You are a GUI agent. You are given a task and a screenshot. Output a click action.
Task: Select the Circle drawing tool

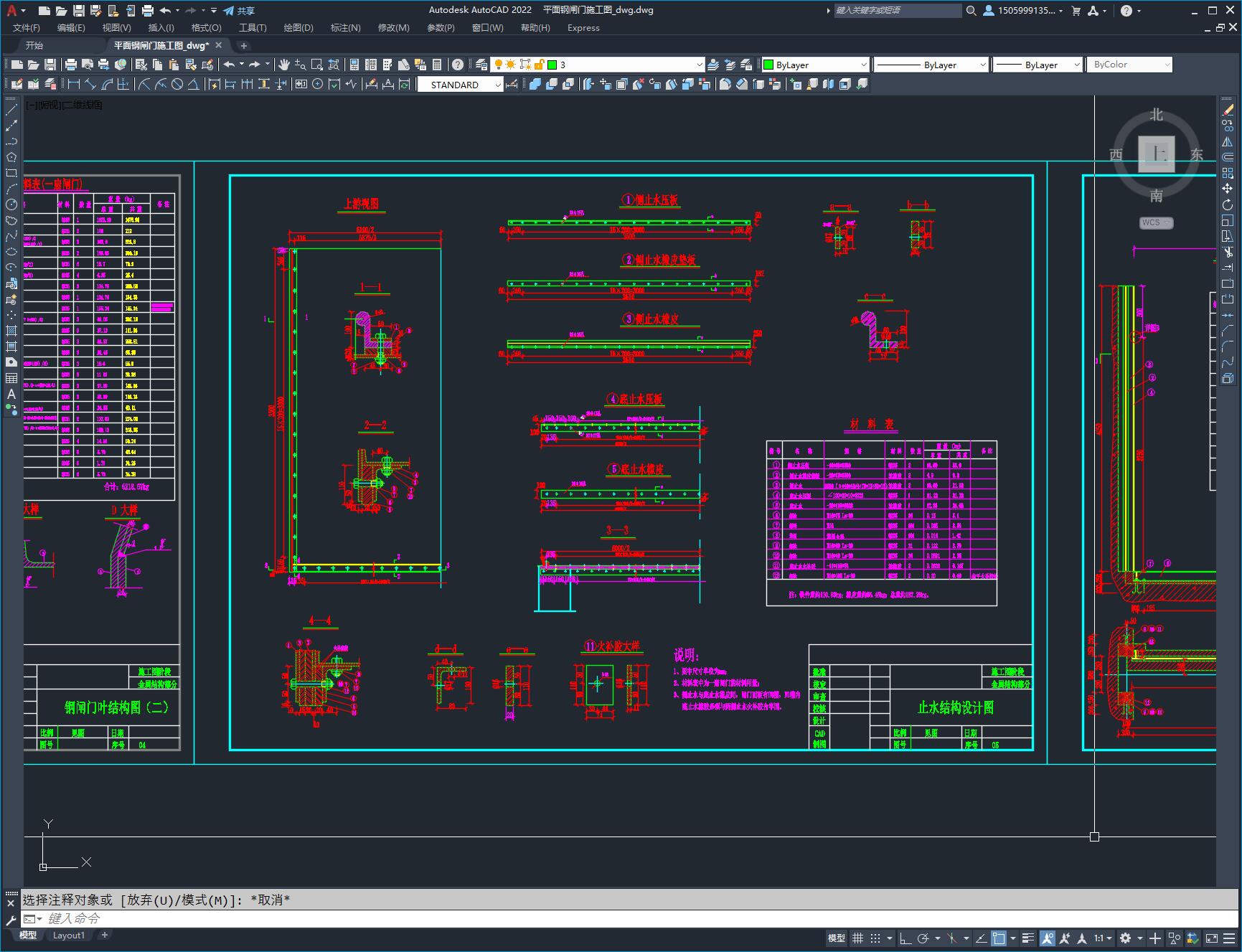tap(11, 204)
